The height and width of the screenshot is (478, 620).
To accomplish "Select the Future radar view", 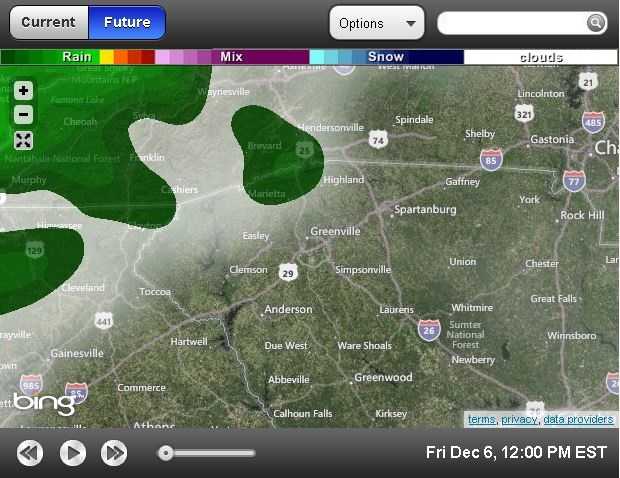I will click(x=127, y=22).
